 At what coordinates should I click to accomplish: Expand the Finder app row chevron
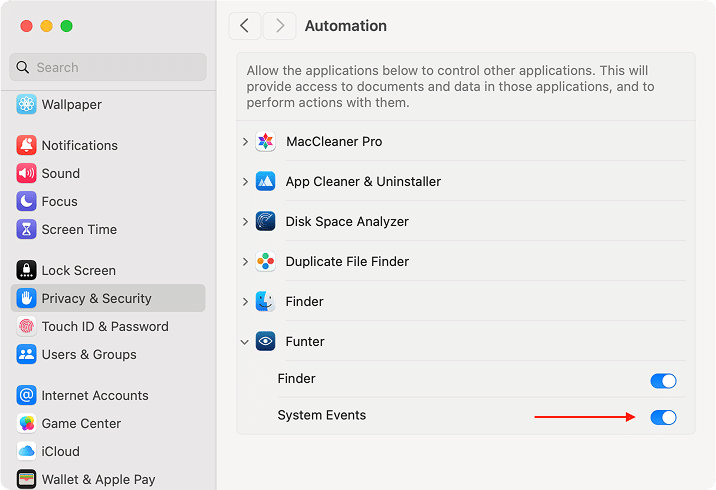(245, 301)
